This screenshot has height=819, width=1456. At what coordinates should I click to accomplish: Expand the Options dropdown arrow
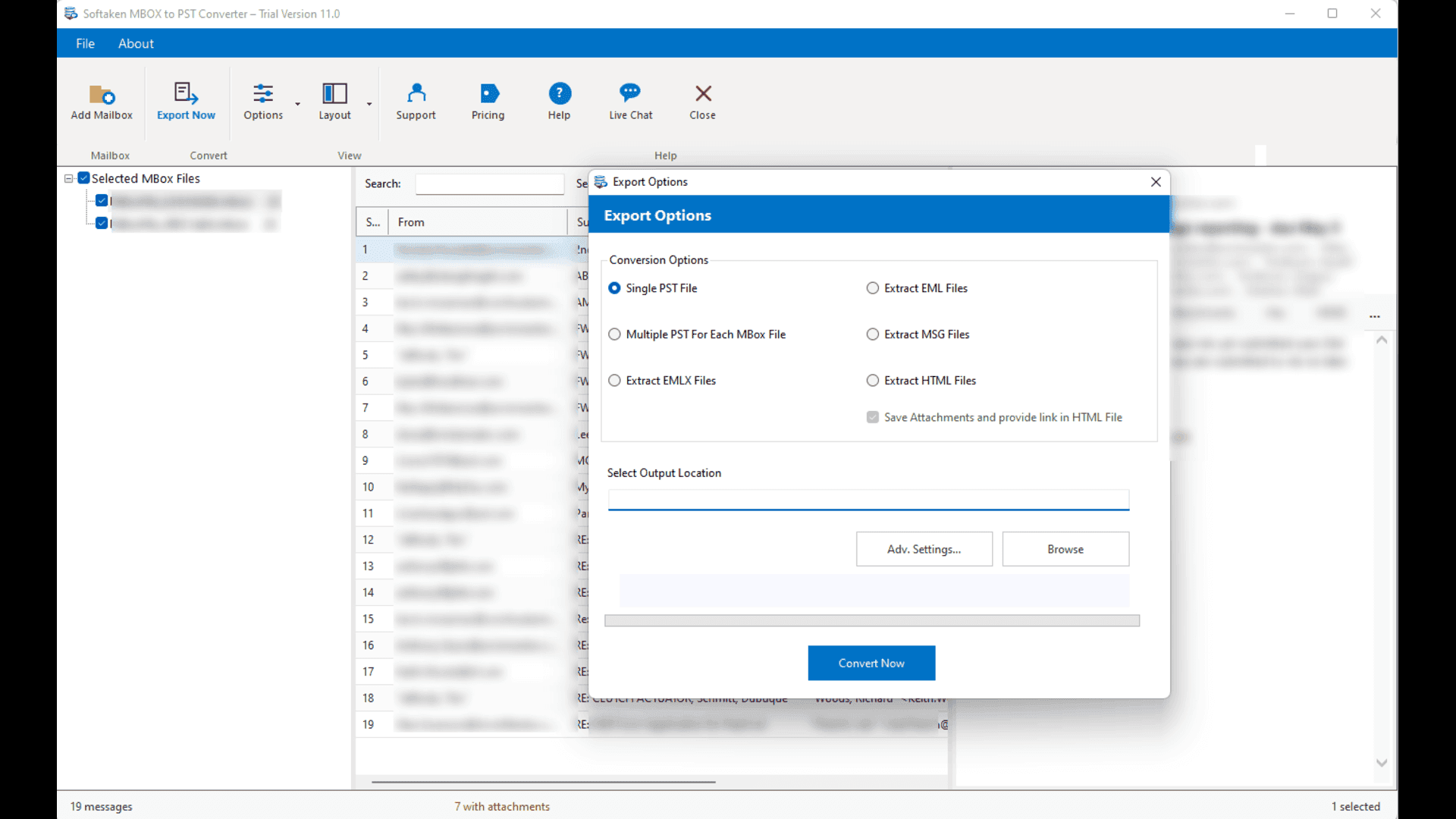click(297, 104)
